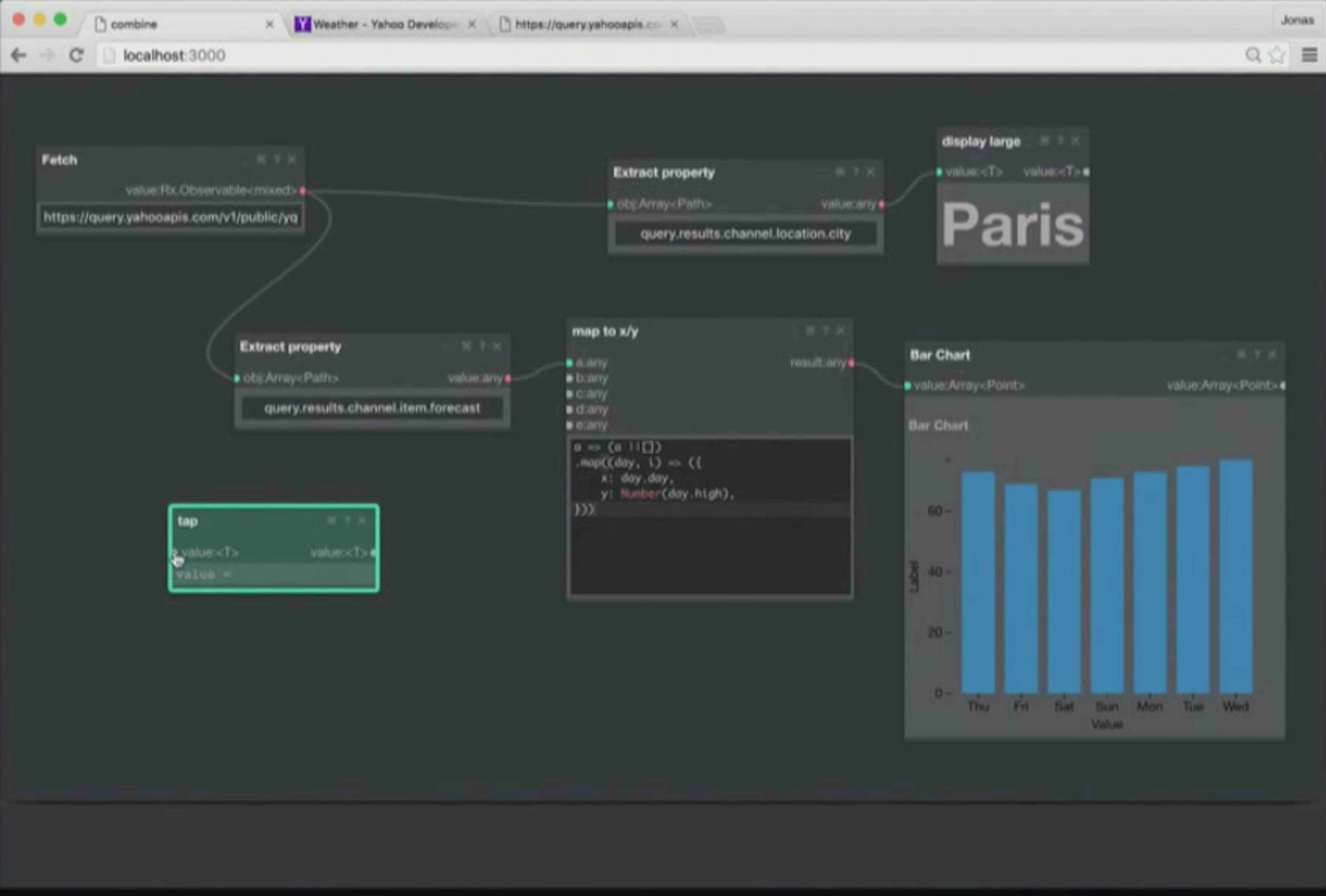
Task: Open the Chrome hamburger menu
Action: tap(1309, 55)
